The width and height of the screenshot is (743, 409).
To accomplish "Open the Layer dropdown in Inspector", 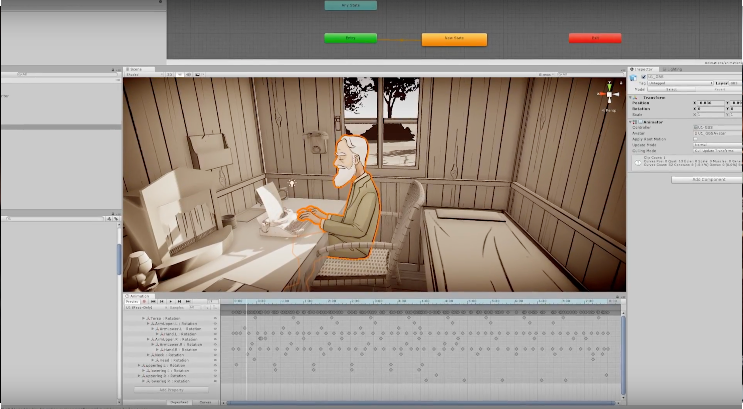I will 735,83.
